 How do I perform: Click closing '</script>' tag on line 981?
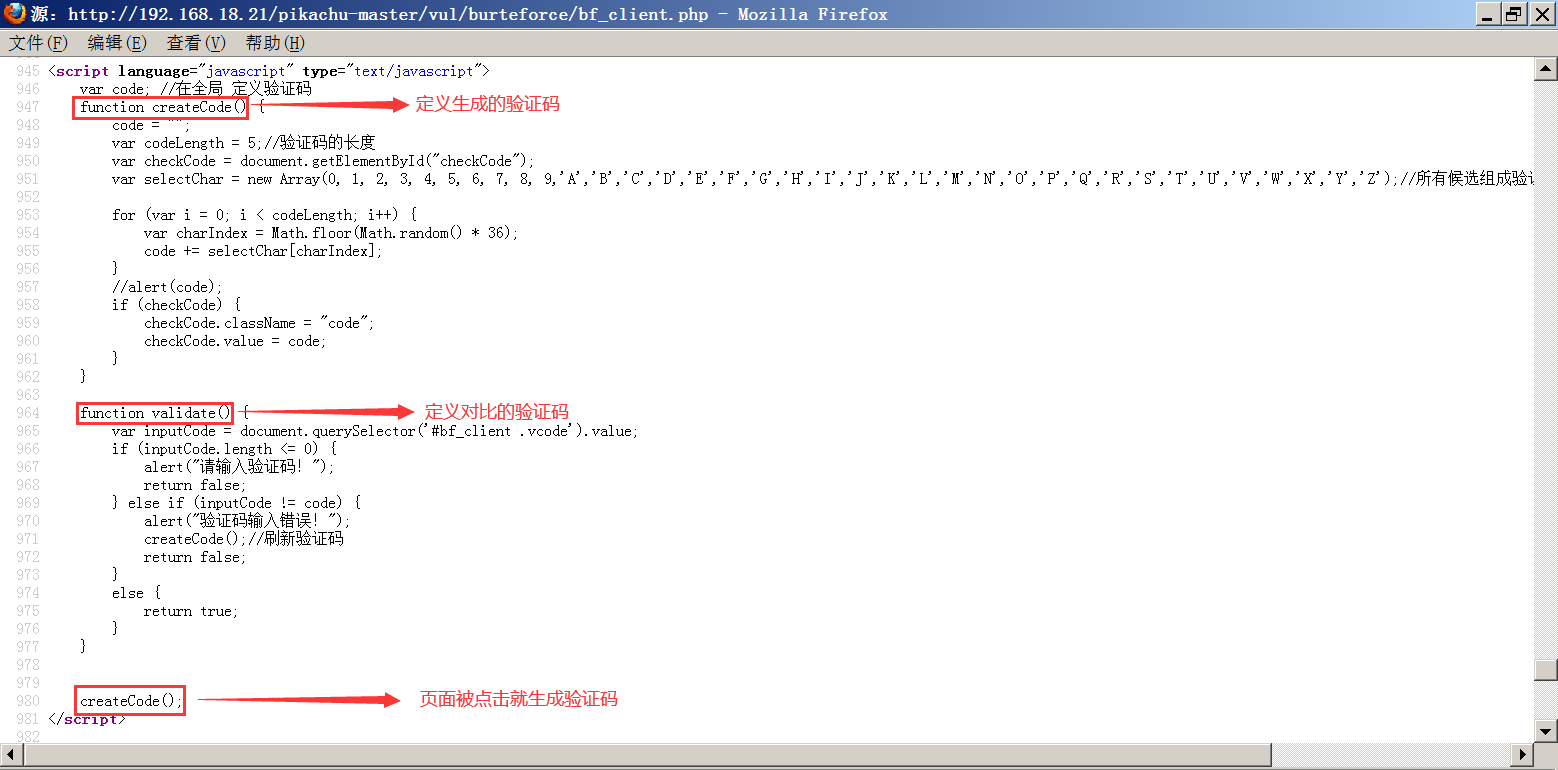click(x=87, y=719)
